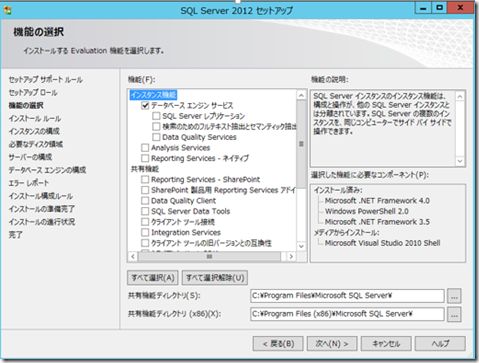The width and height of the screenshot is (479, 363).
Task: Toggle データベース エンジン サービス checkbox
Action: 145,106
